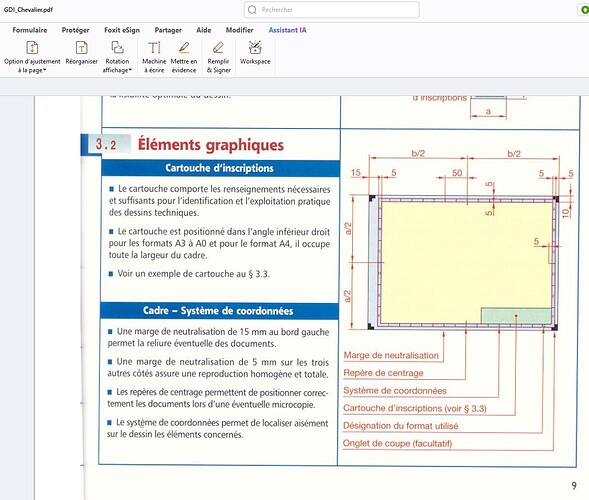The width and height of the screenshot is (589, 500).
Task: Open the Aide tab
Action: click(204, 30)
